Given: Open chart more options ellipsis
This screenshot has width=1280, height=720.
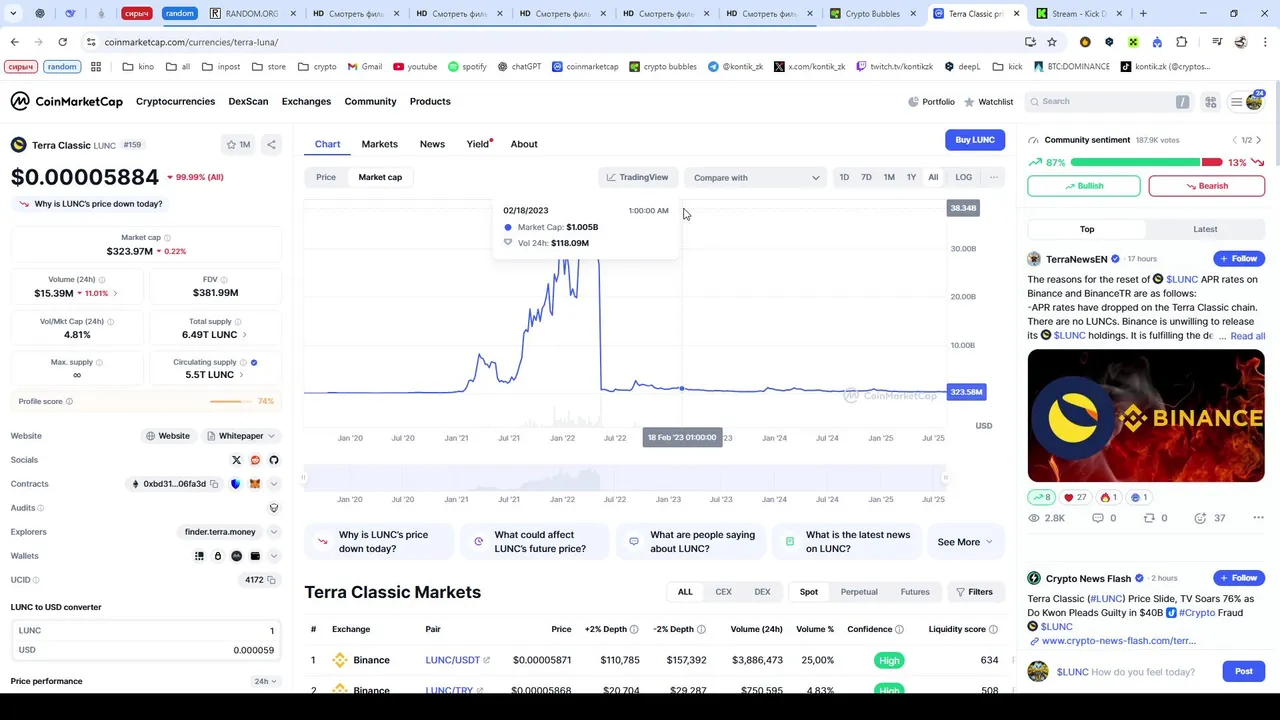Looking at the screenshot, I should click(993, 177).
